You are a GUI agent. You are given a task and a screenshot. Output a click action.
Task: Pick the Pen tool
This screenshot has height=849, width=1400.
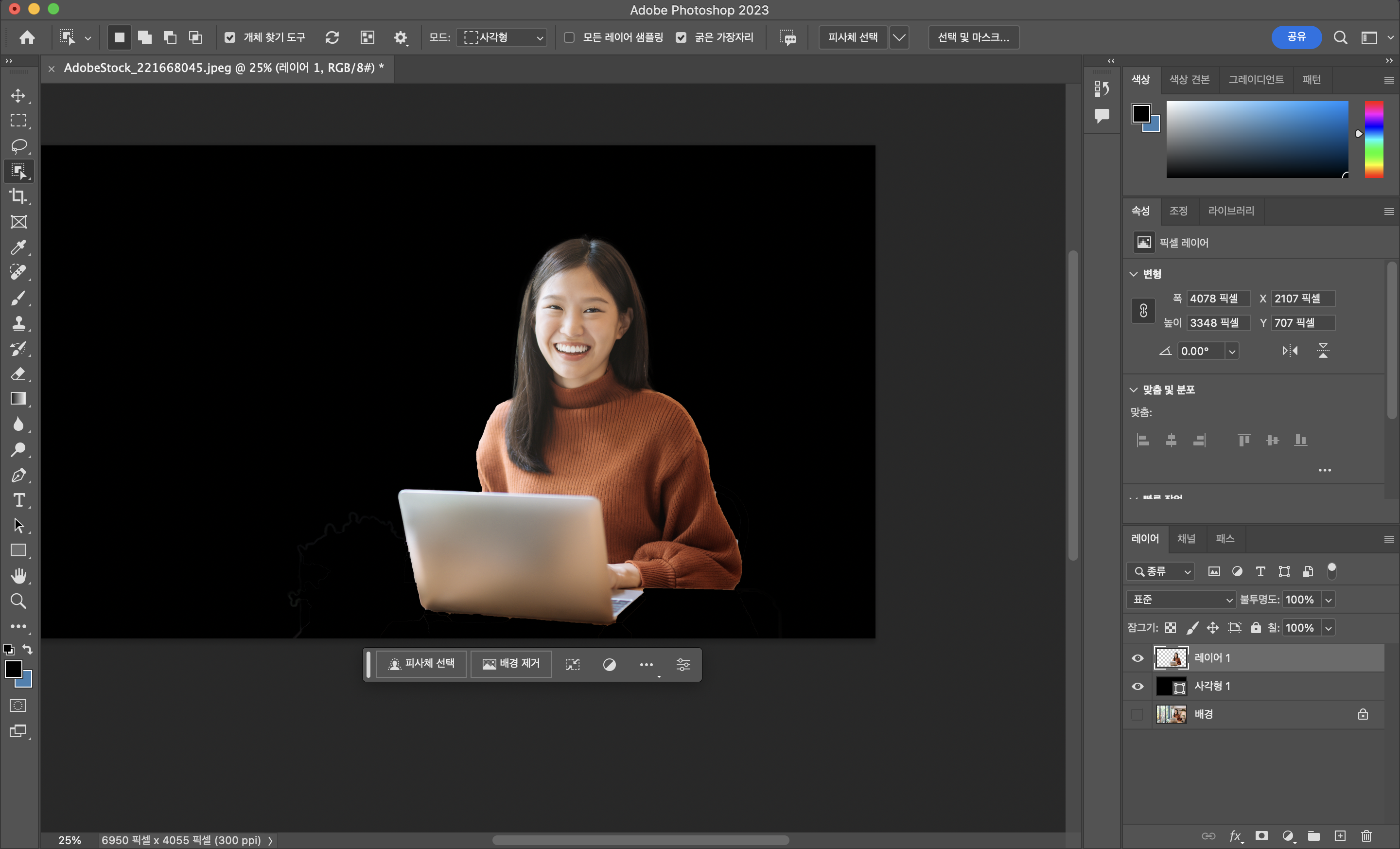coord(18,475)
